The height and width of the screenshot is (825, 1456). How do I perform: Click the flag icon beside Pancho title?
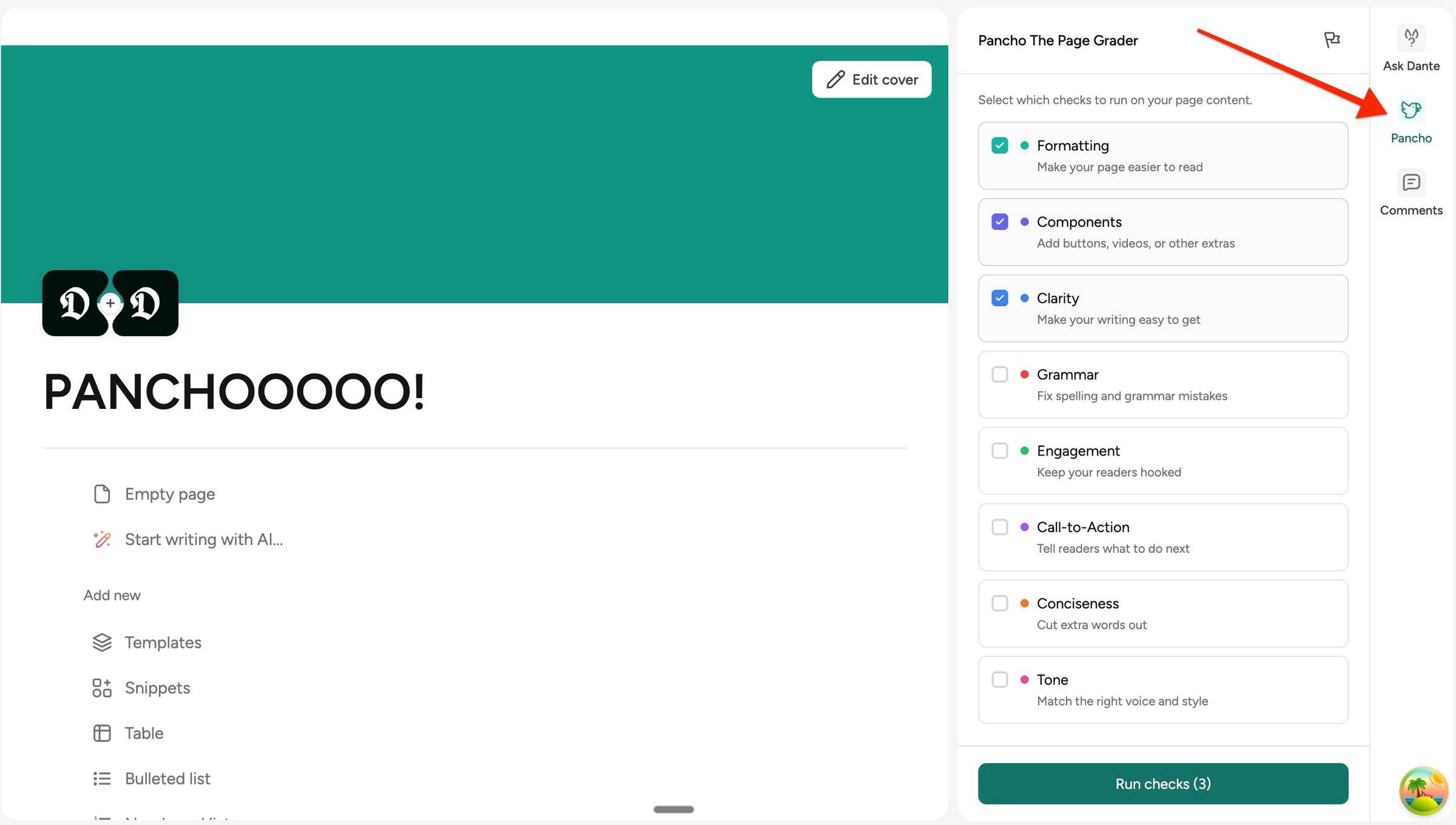click(x=1332, y=40)
